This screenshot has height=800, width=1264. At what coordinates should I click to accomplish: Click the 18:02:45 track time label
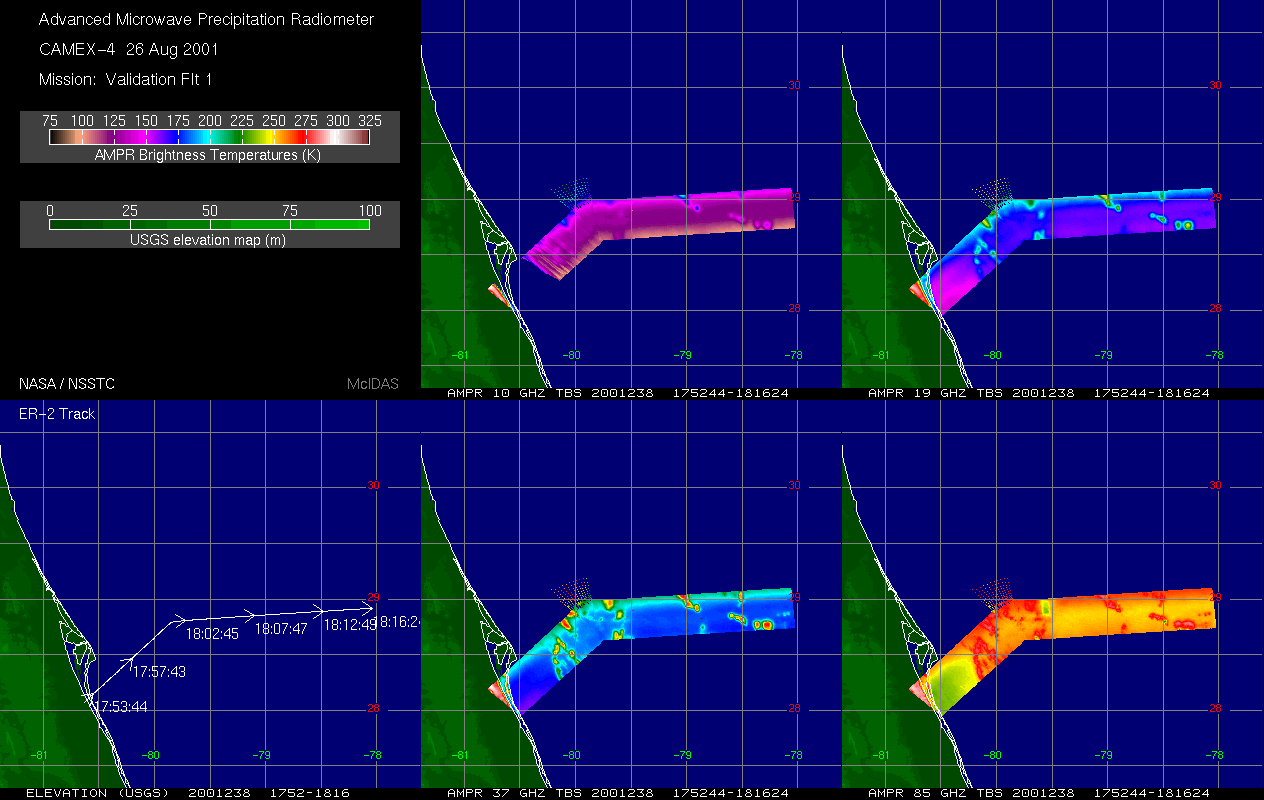212,633
